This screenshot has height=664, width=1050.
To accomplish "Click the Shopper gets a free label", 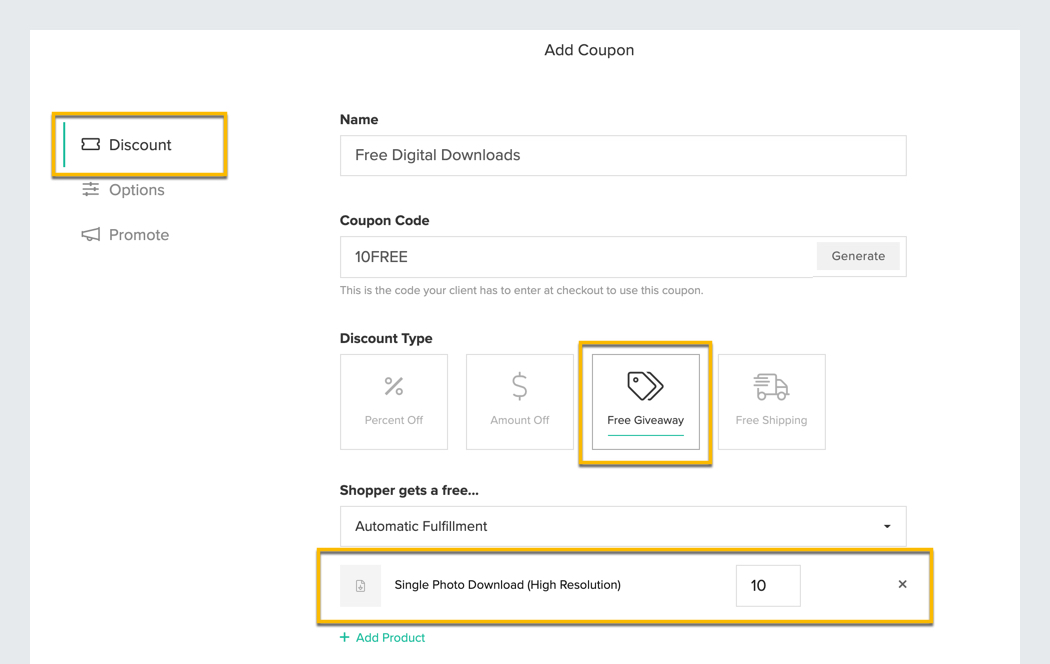I will point(409,490).
